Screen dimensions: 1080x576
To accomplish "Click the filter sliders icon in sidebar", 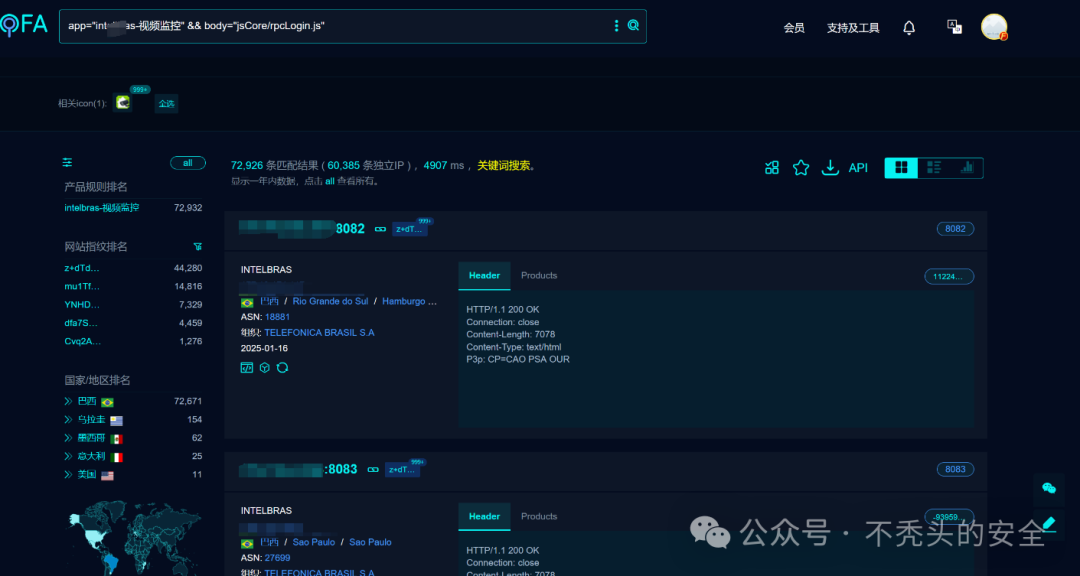I will click(x=68, y=163).
